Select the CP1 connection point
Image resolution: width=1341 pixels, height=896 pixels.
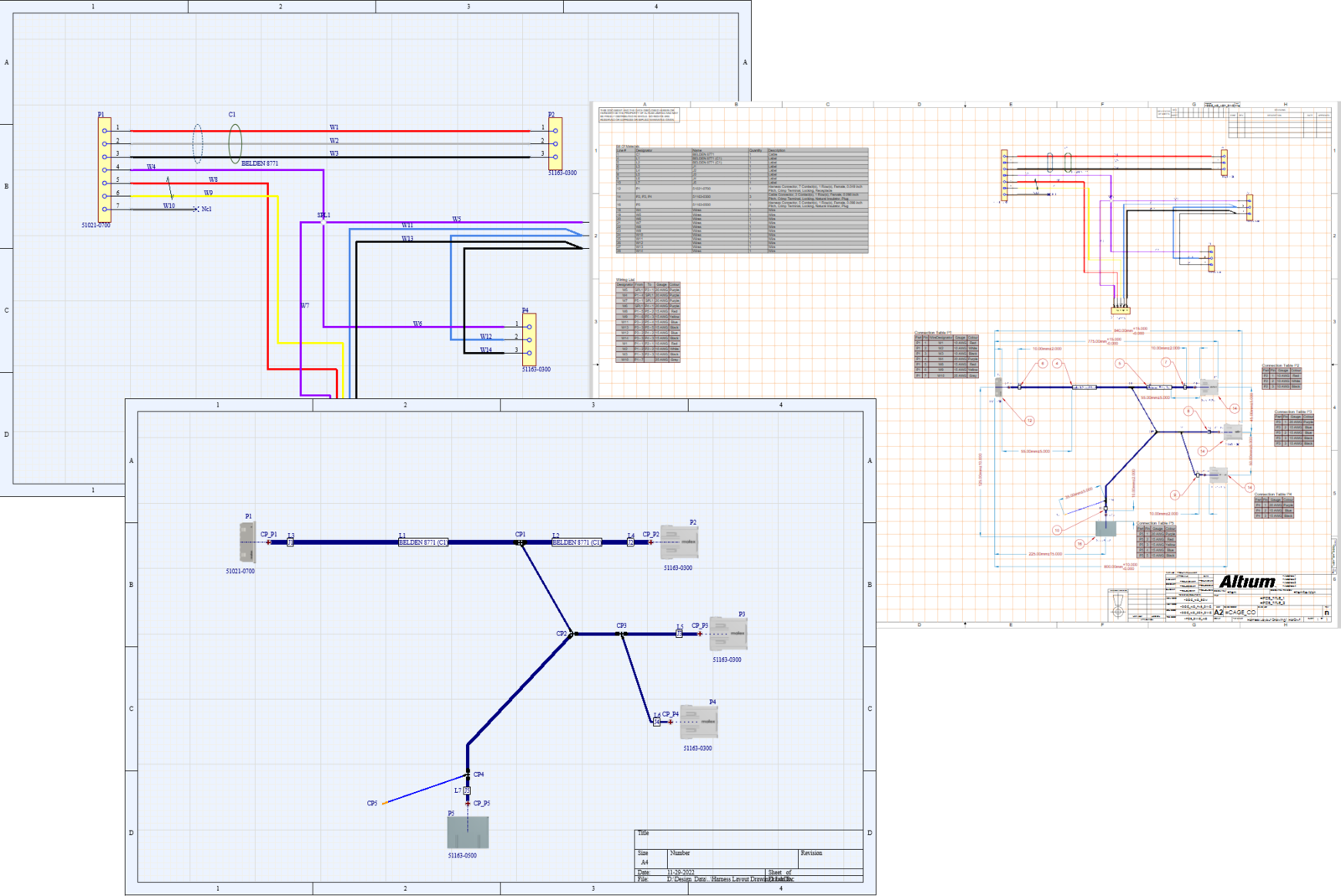[520, 542]
